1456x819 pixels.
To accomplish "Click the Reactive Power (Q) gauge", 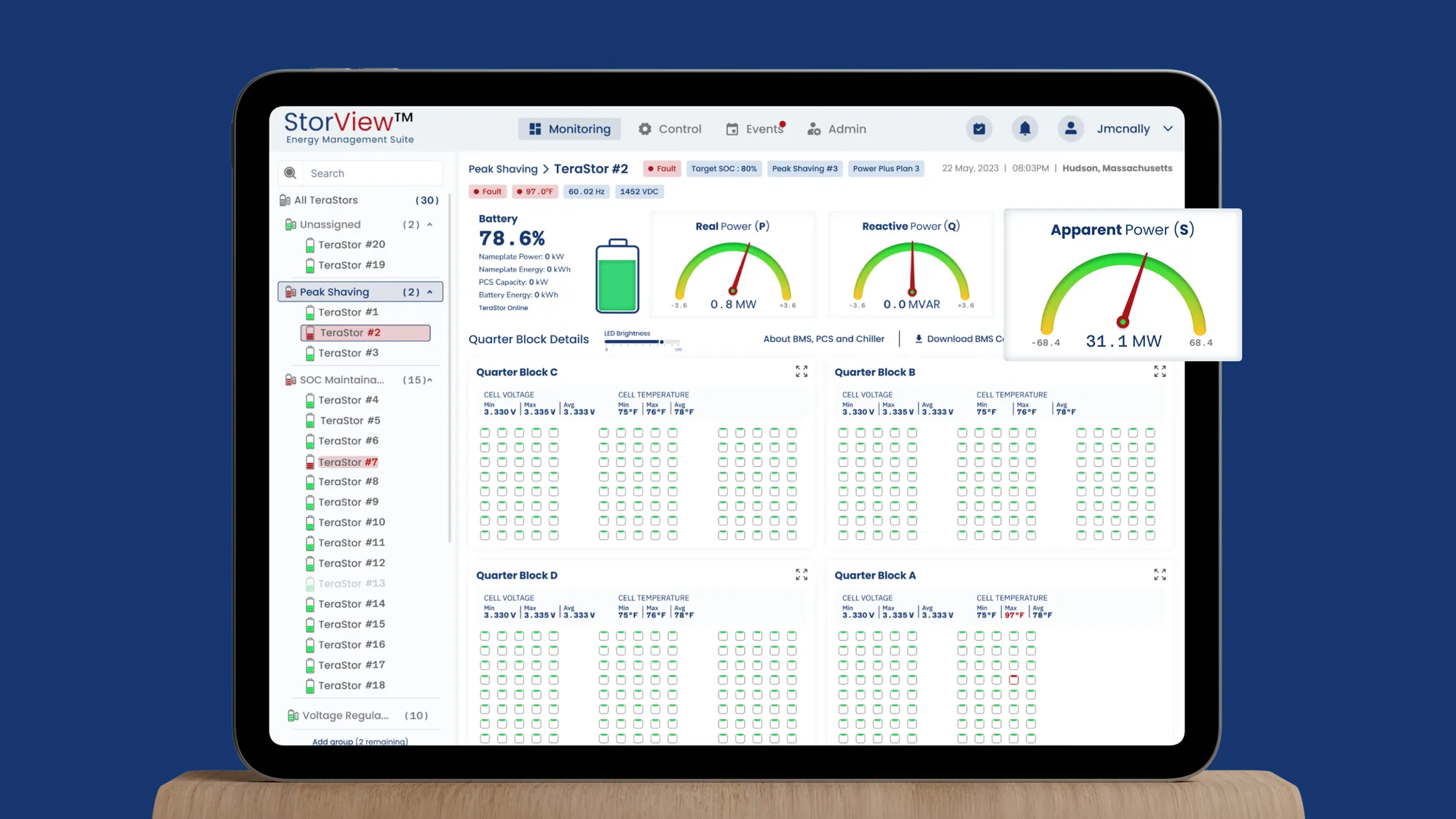I will tap(911, 266).
